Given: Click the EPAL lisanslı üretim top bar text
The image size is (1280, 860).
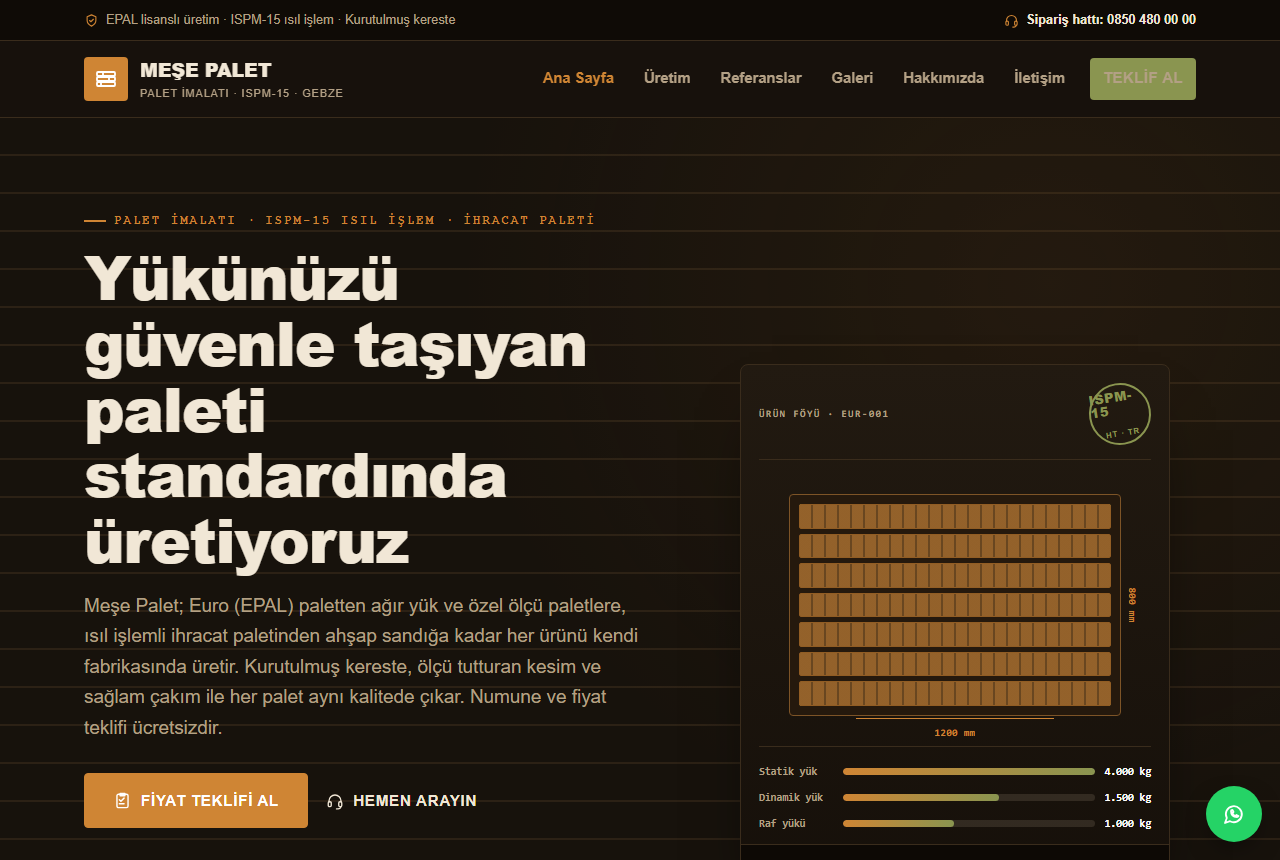Looking at the screenshot, I should coord(281,20).
